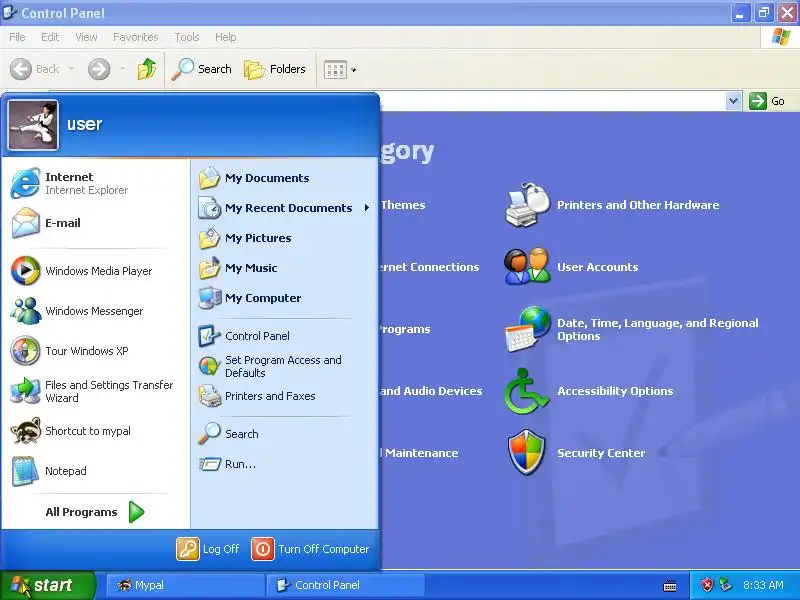The height and width of the screenshot is (600, 800).
Task: Click the Control Panel address field
Action: (x=552, y=101)
